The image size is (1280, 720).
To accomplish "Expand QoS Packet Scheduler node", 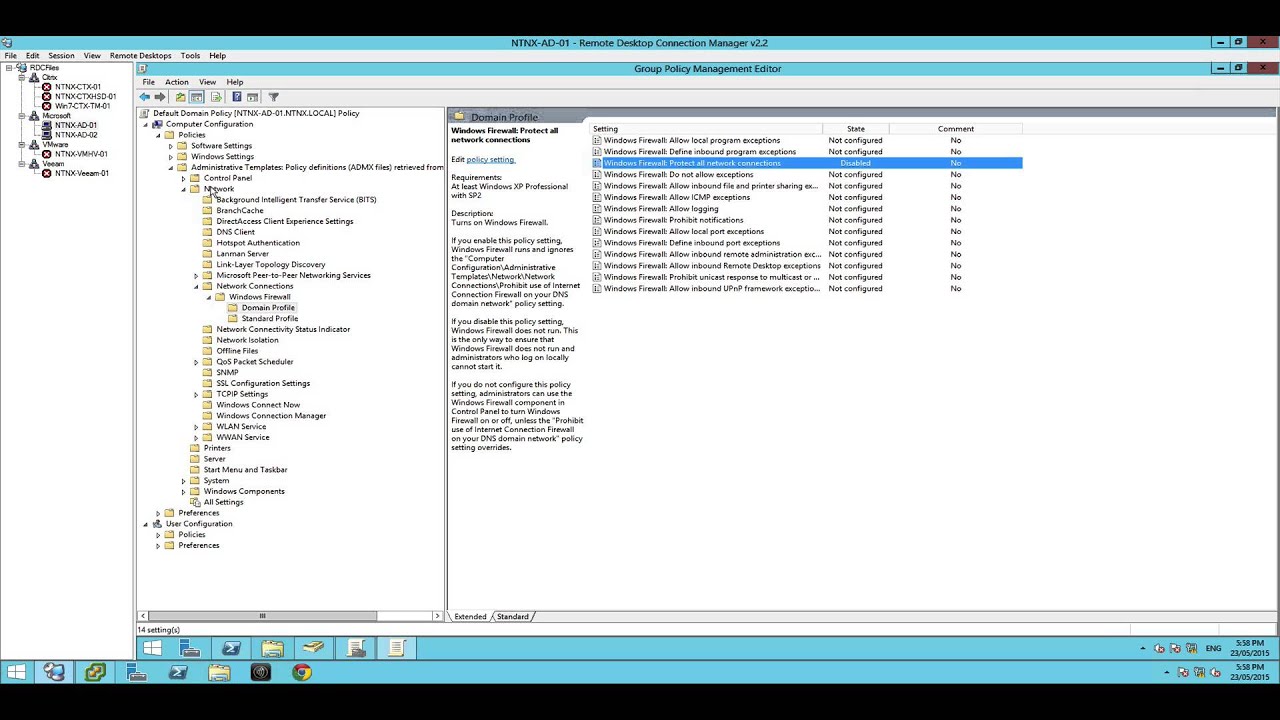I will pyautogui.click(x=196, y=362).
